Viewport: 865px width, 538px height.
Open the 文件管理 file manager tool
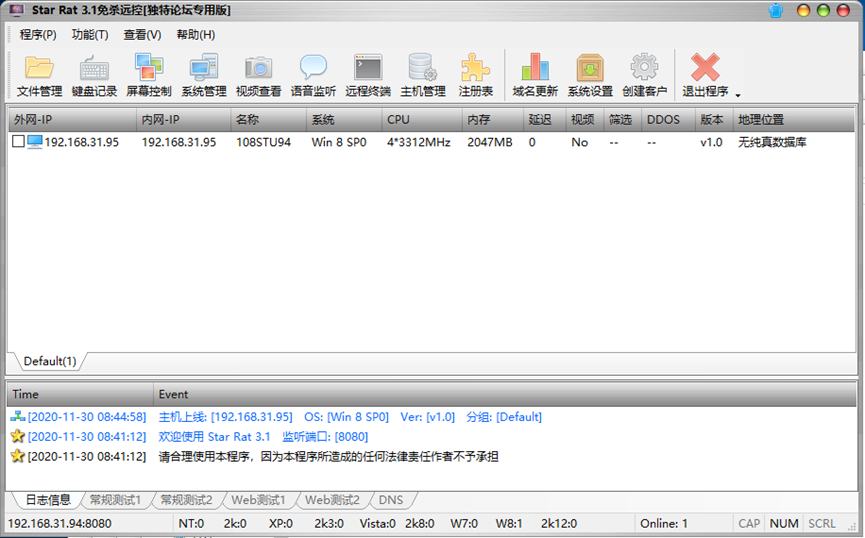[x=39, y=75]
